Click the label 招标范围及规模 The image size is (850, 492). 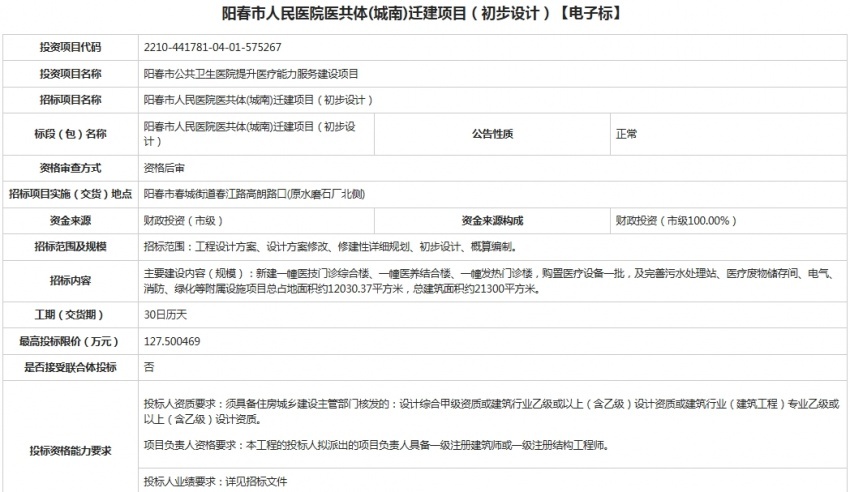pos(70,247)
